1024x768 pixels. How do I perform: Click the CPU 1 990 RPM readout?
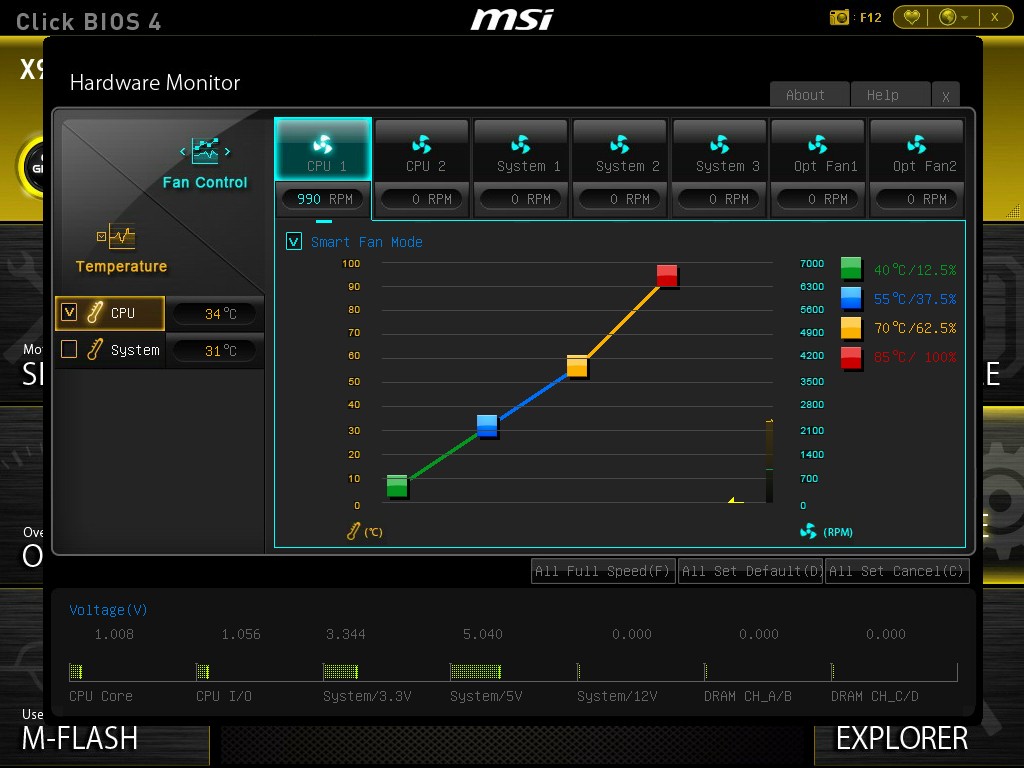[323, 199]
